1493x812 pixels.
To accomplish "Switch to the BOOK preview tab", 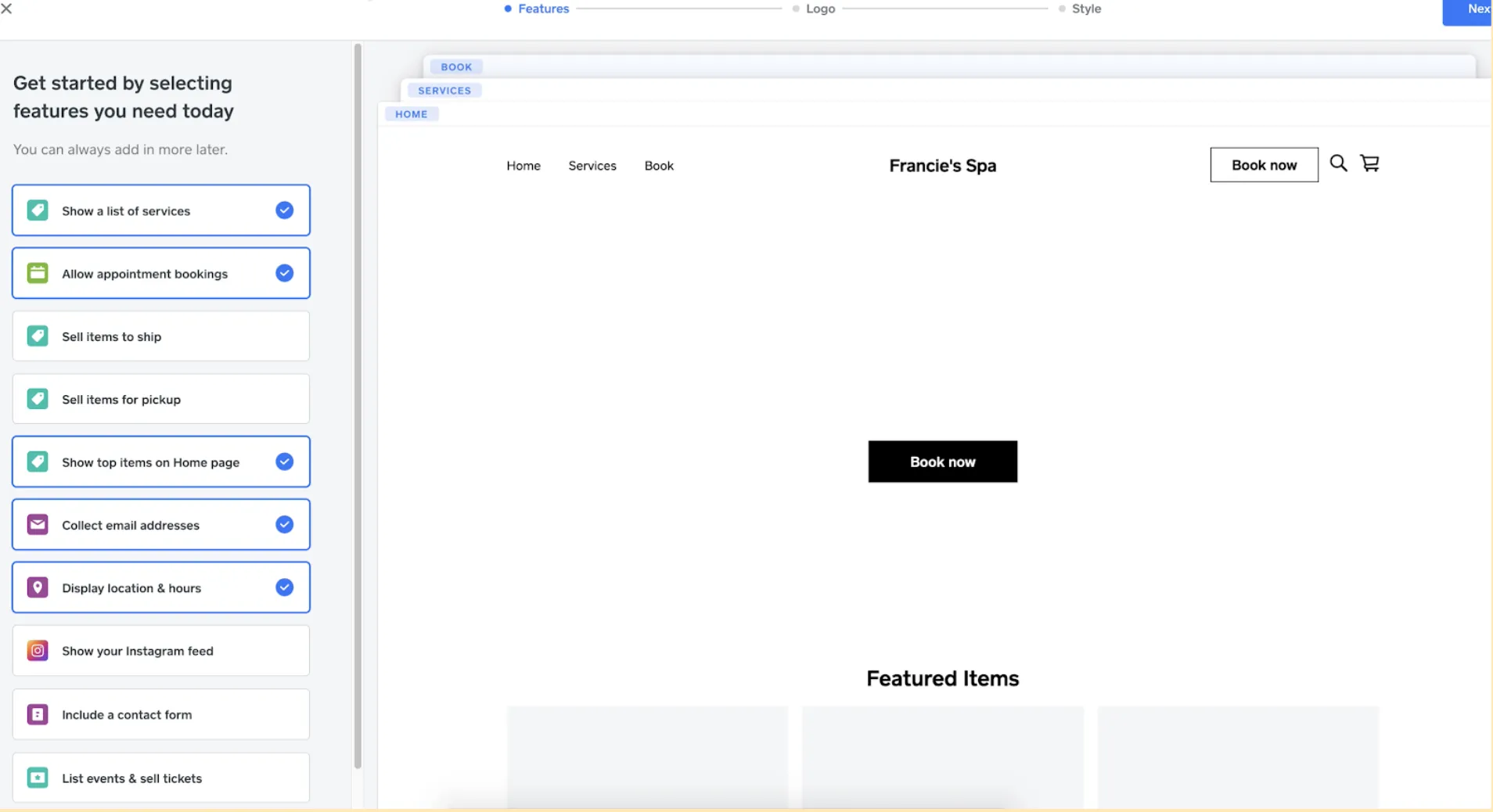I will 456,66.
